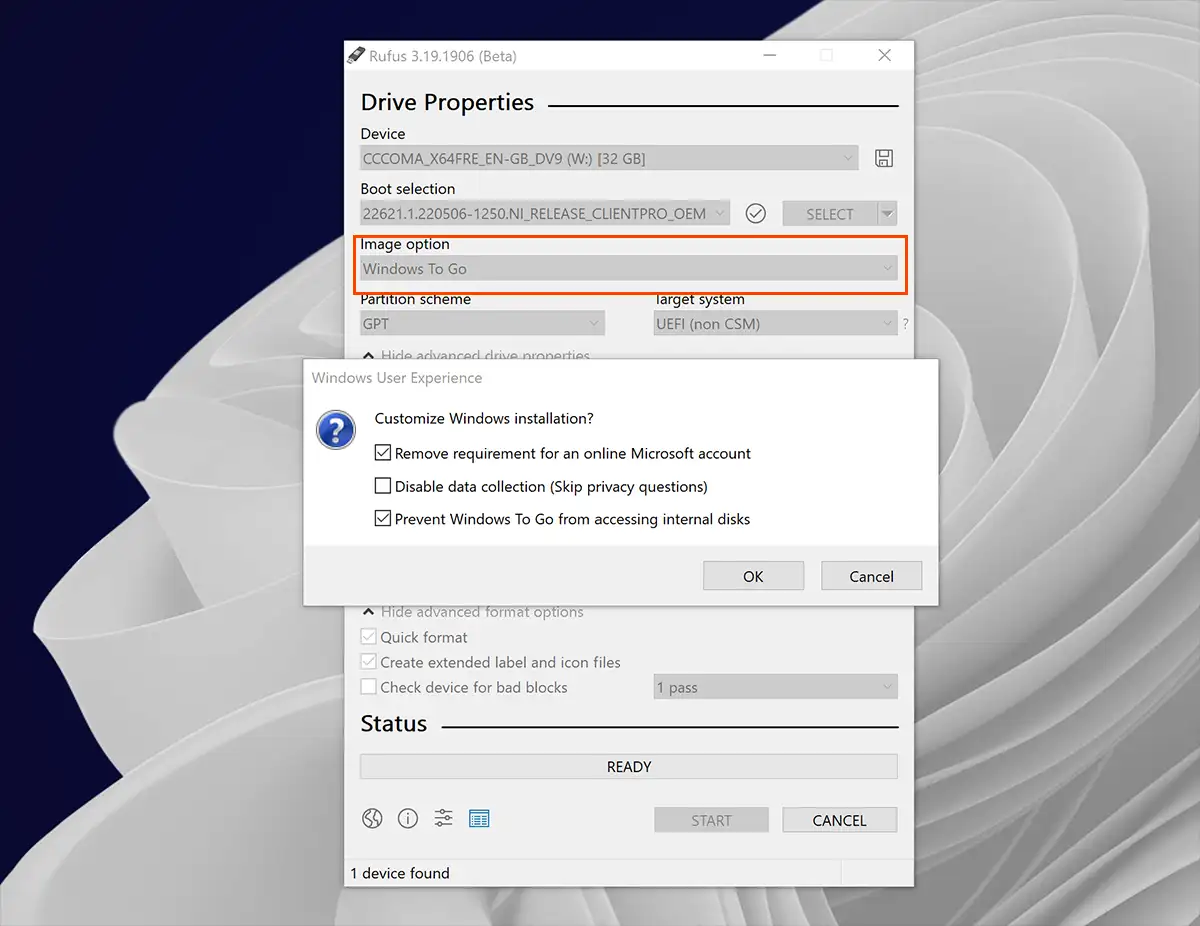Open the Target system UEFI dropdown
This screenshot has height=926, width=1200.
775,323
